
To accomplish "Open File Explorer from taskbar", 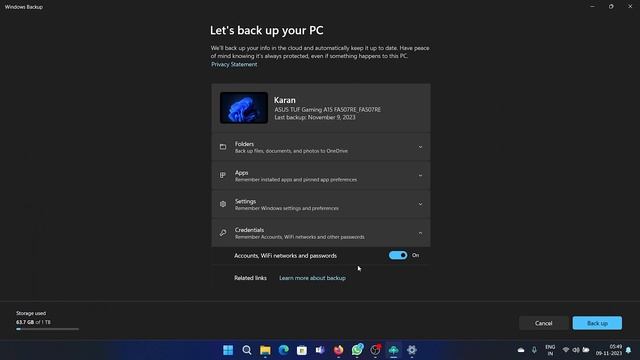I will tap(265, 350).
